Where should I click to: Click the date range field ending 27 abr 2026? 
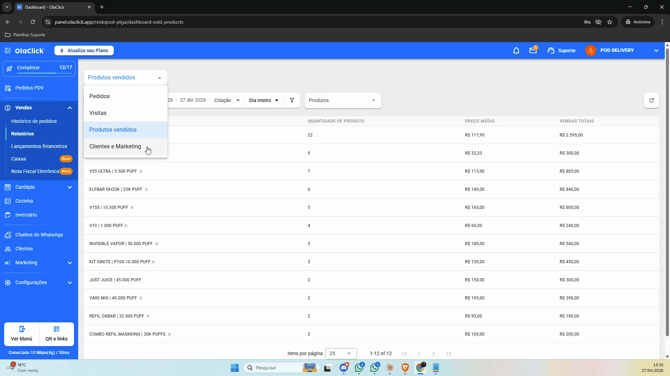coord(188,100)
